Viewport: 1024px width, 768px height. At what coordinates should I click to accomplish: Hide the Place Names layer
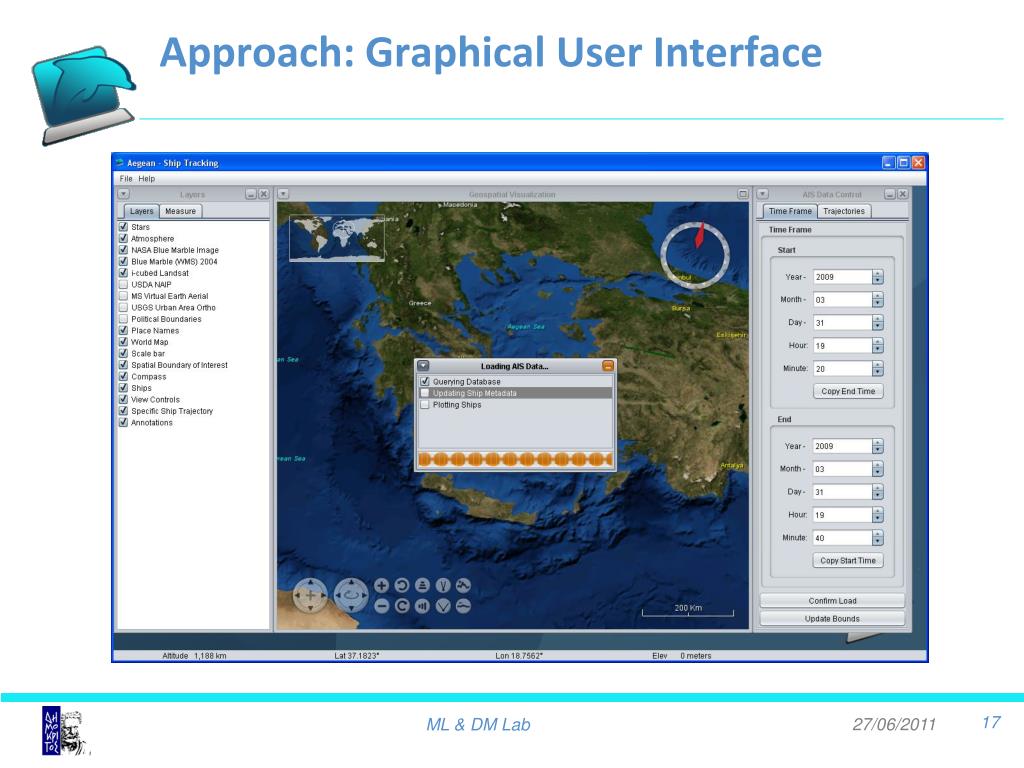tap(123, 330)
